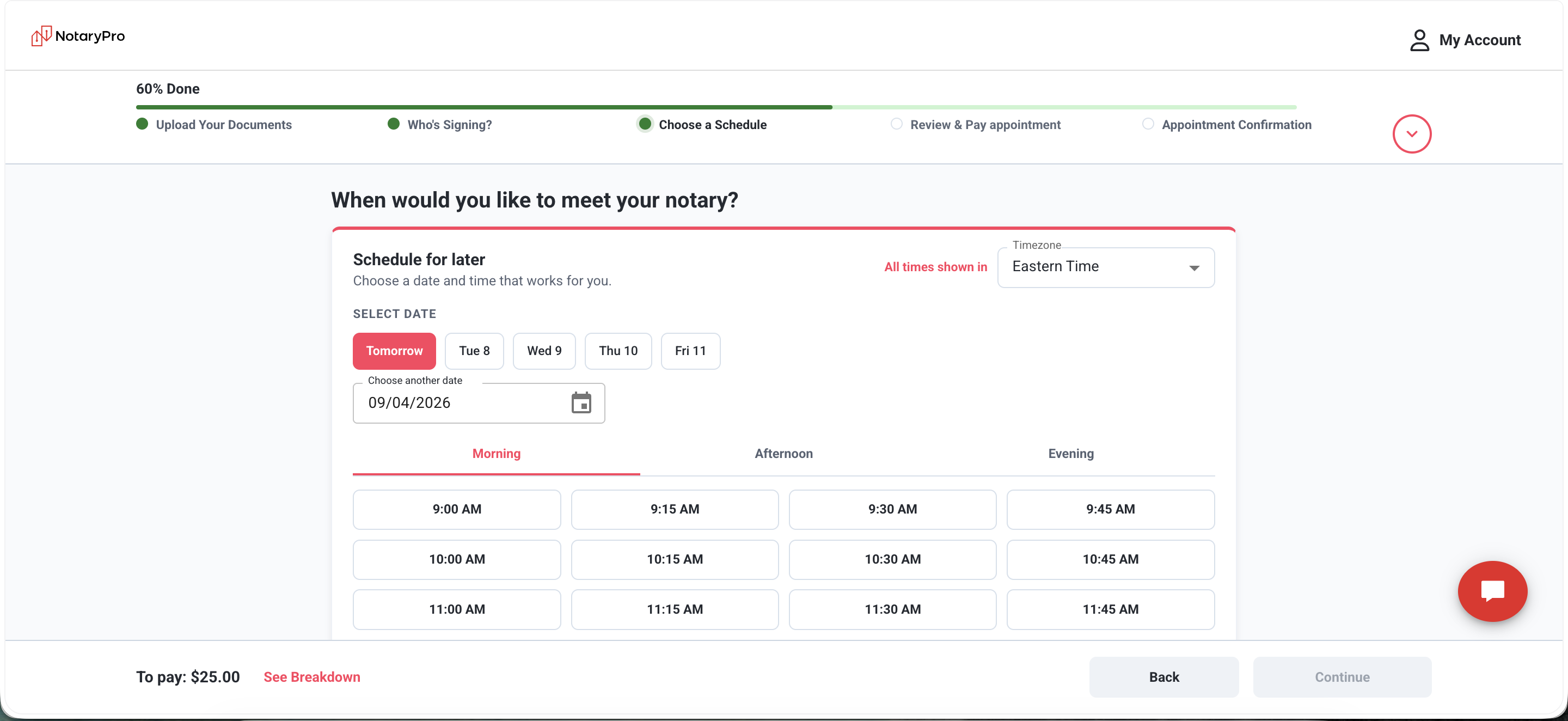Switch to the Evening tab
This screenshot has width=1568, height=721.
1071,454
